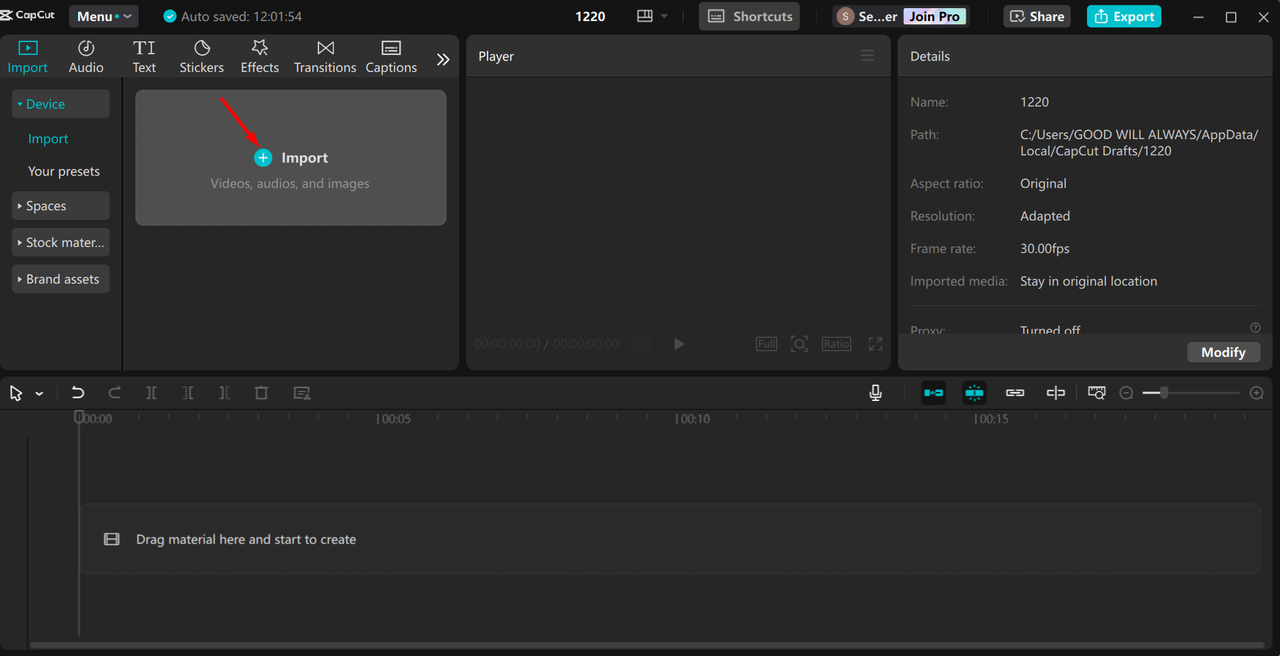Open the Effects tab
Viewport: 1280px width, 656px height.
[x=259, y=57]
